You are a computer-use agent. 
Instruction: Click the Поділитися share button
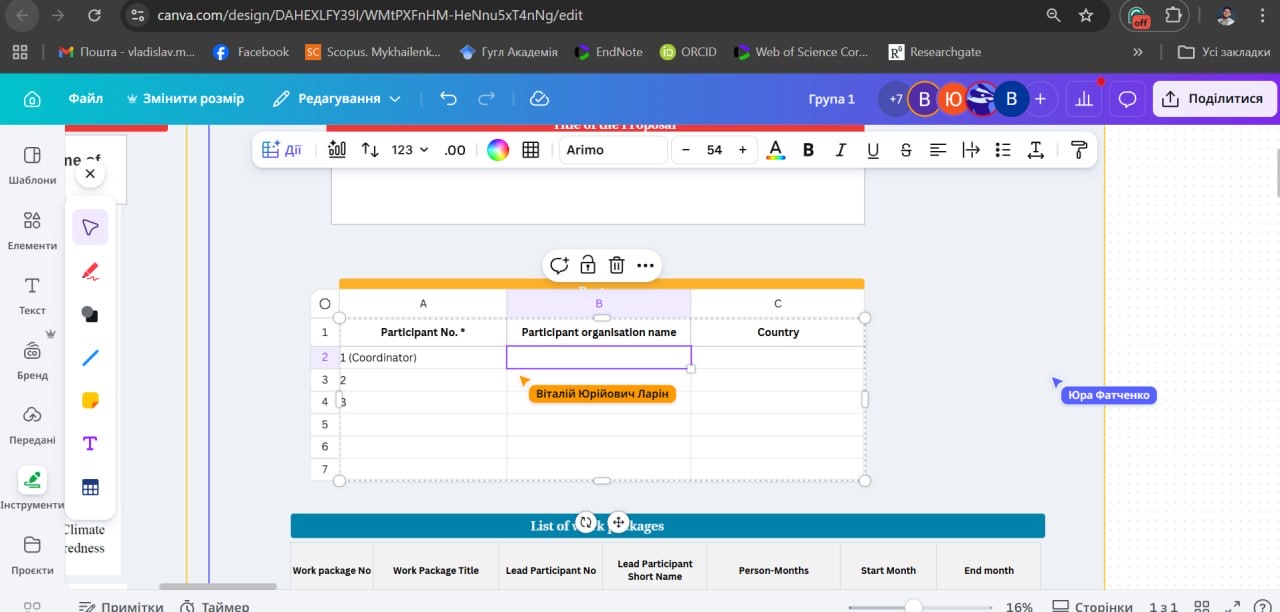tap(1214, 99)
